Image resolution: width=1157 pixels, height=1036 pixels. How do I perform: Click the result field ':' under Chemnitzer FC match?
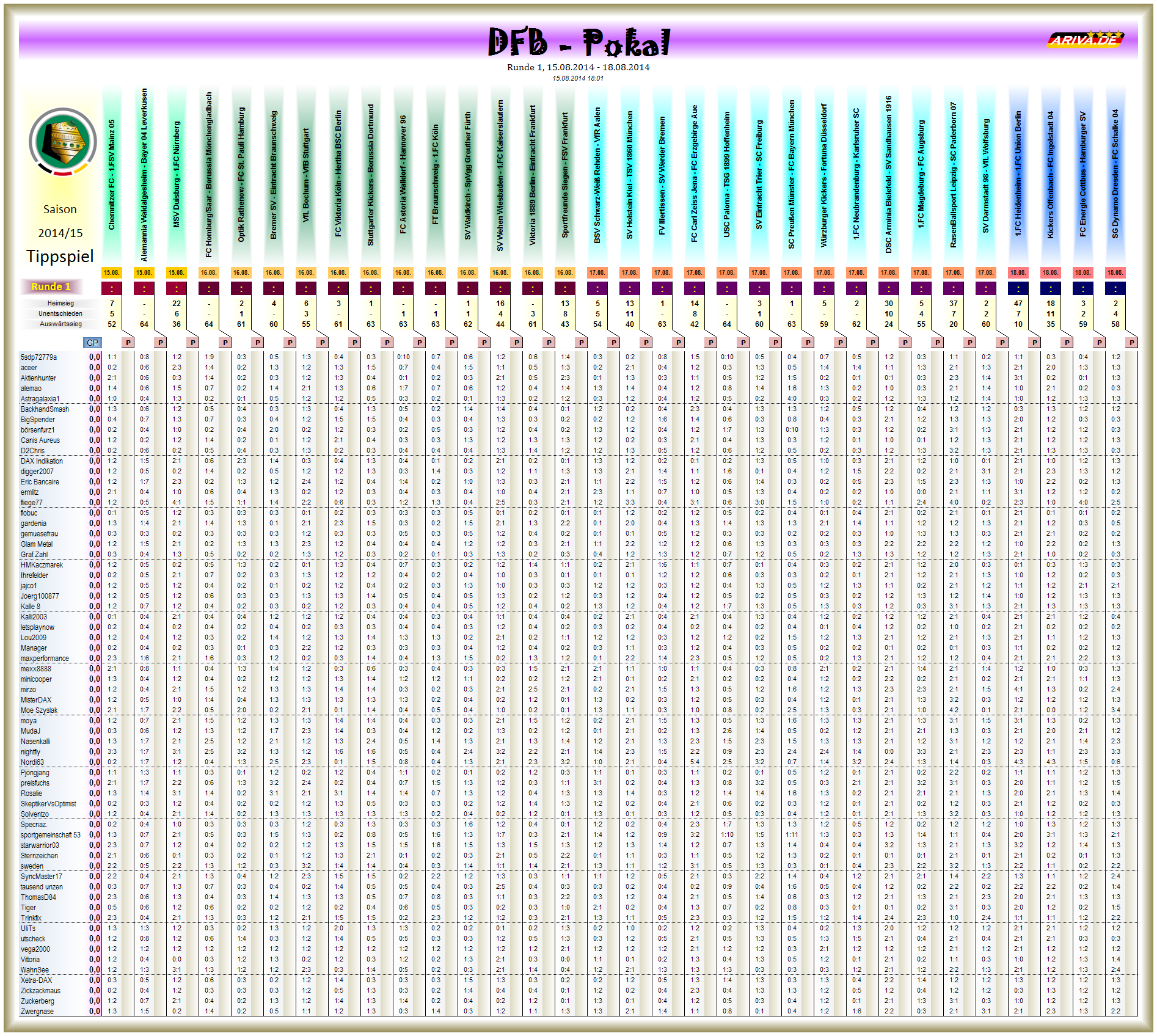[112, 288]
